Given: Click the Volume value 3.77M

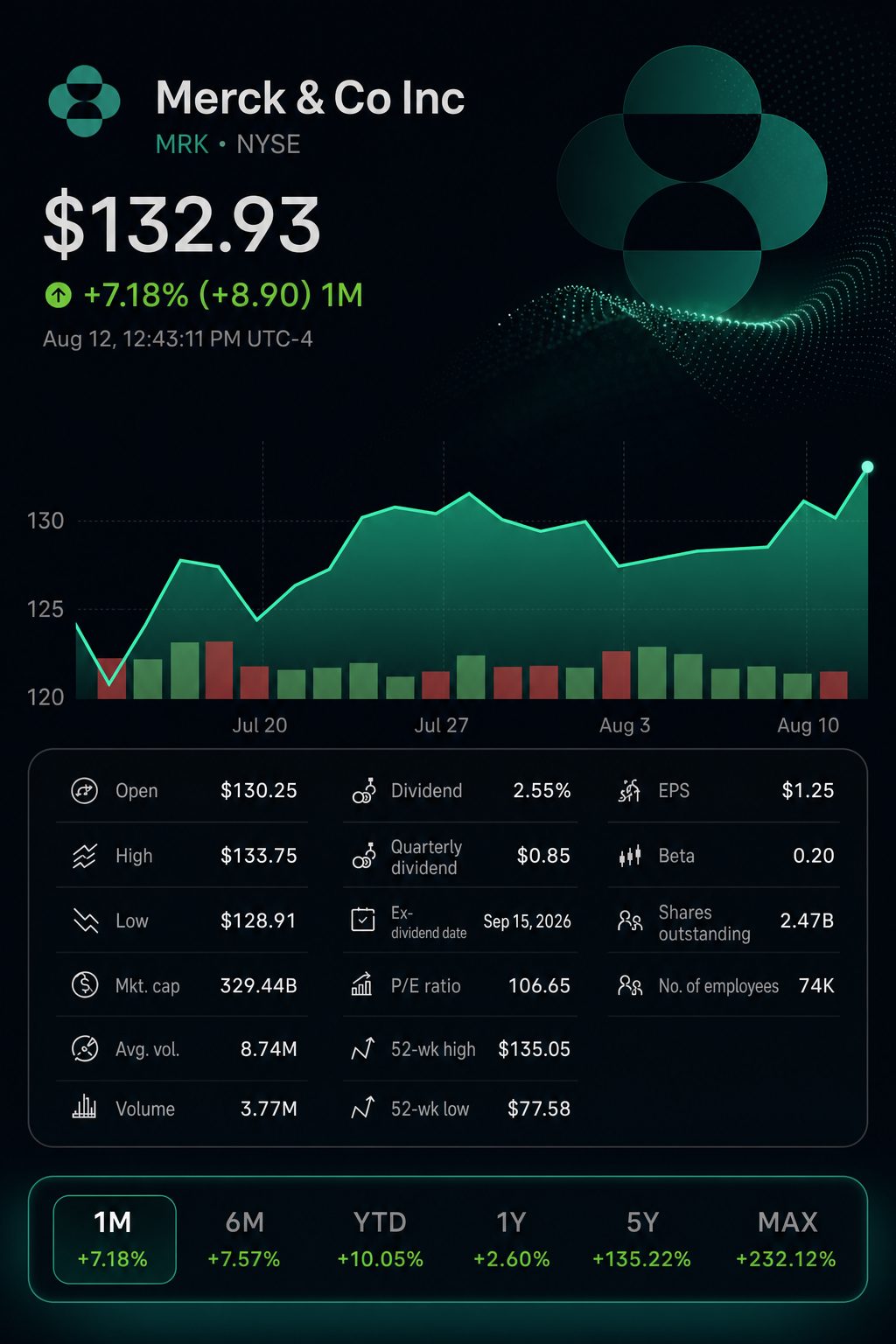Looking at the screenshot, I should coord(269,1109).
